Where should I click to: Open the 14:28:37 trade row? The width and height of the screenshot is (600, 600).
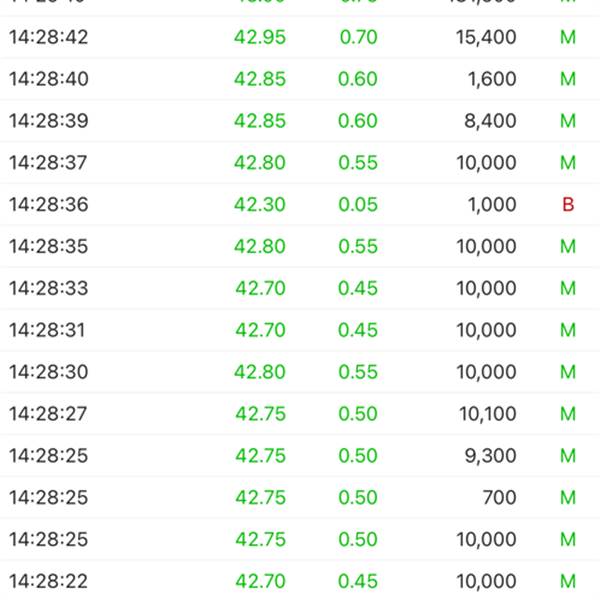click(49, 163)
